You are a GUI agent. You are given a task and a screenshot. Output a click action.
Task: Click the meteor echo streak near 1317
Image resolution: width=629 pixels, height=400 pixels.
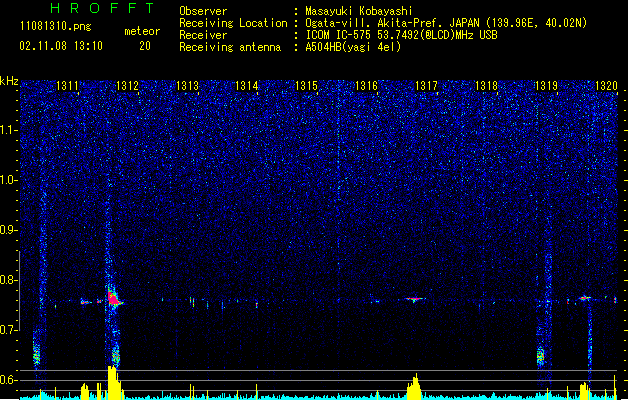coord(414,299)
